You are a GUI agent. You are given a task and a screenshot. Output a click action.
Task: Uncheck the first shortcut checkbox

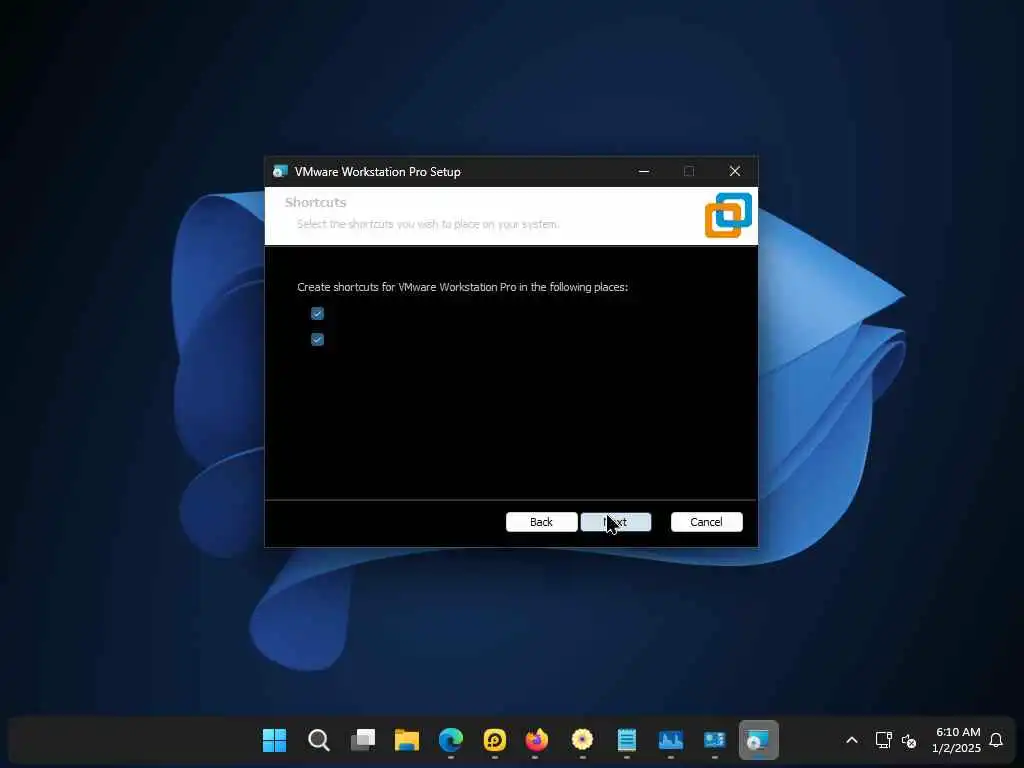317,313
